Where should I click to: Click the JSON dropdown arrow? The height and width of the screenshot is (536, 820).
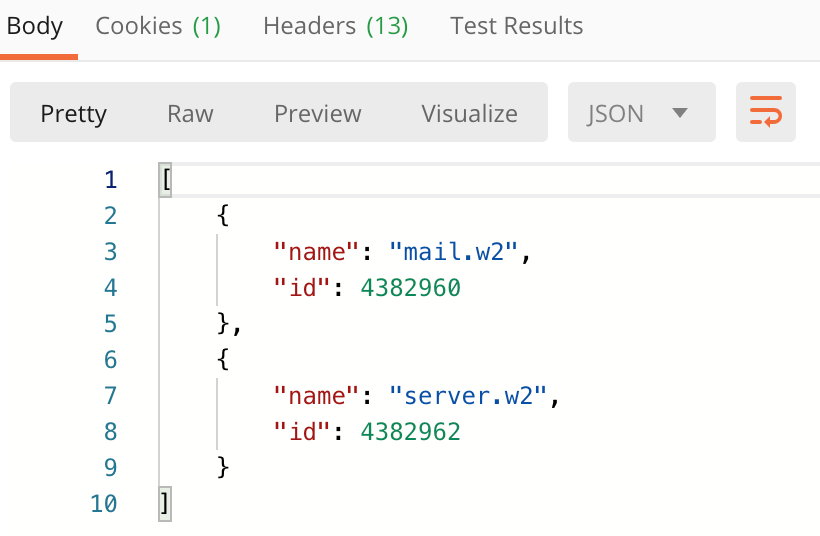(679, 113)
